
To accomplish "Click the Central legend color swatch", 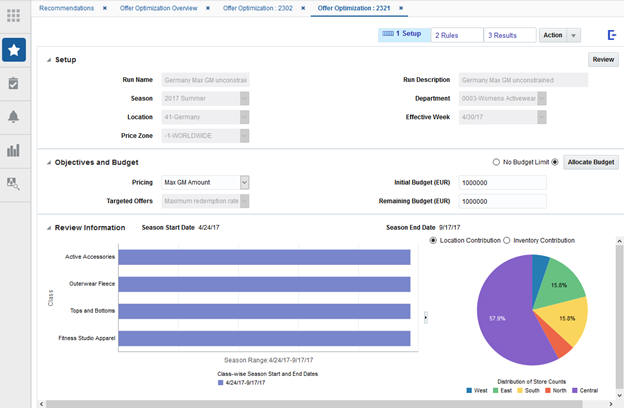I will 575,390.
